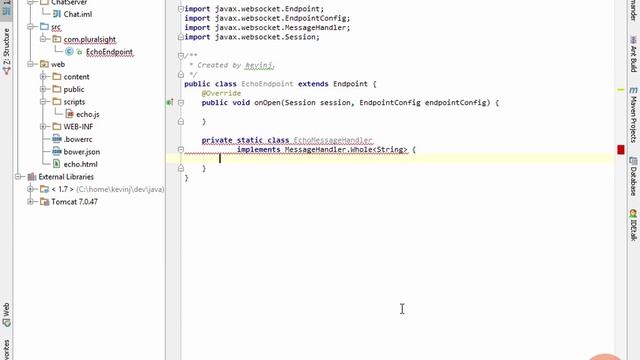
Task: Select the scripts folder
Action: coord(74,102)
